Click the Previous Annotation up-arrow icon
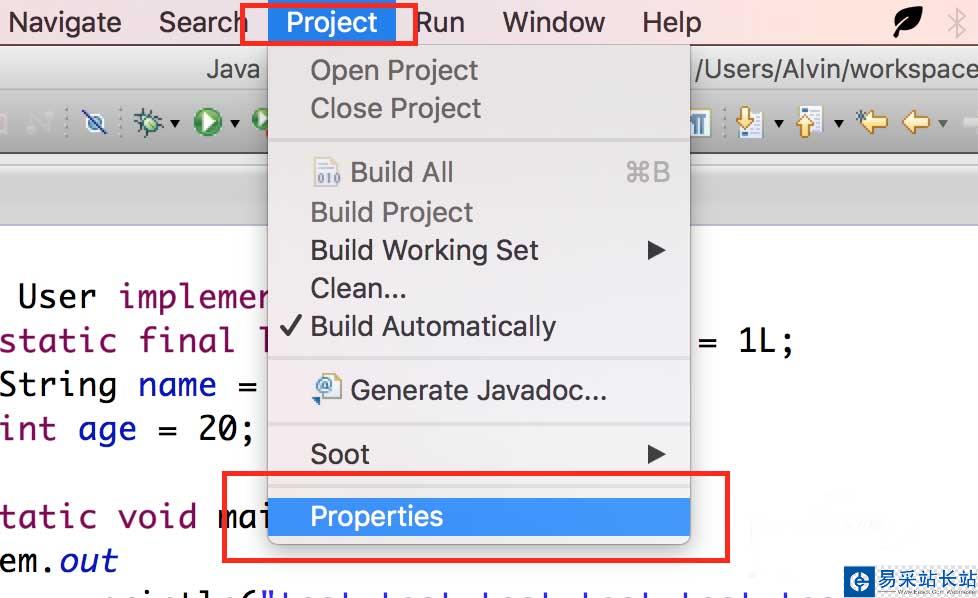The image size is (978, 598). click(808, 123)
